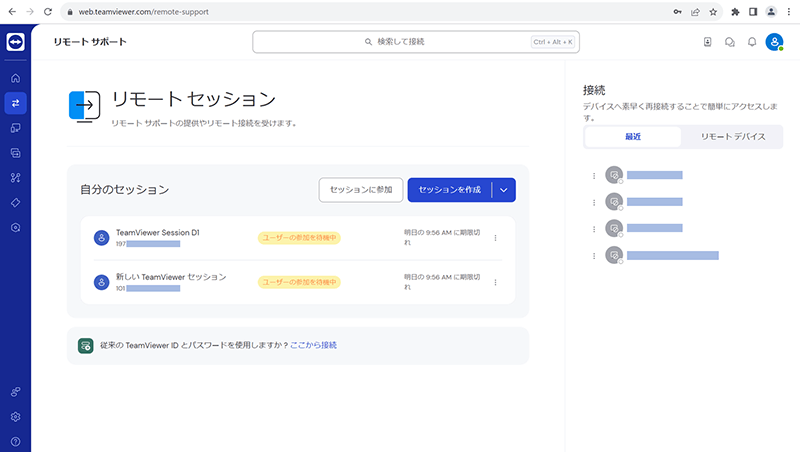Reload the page with browser refresh icon

click(x=48, y=12)
